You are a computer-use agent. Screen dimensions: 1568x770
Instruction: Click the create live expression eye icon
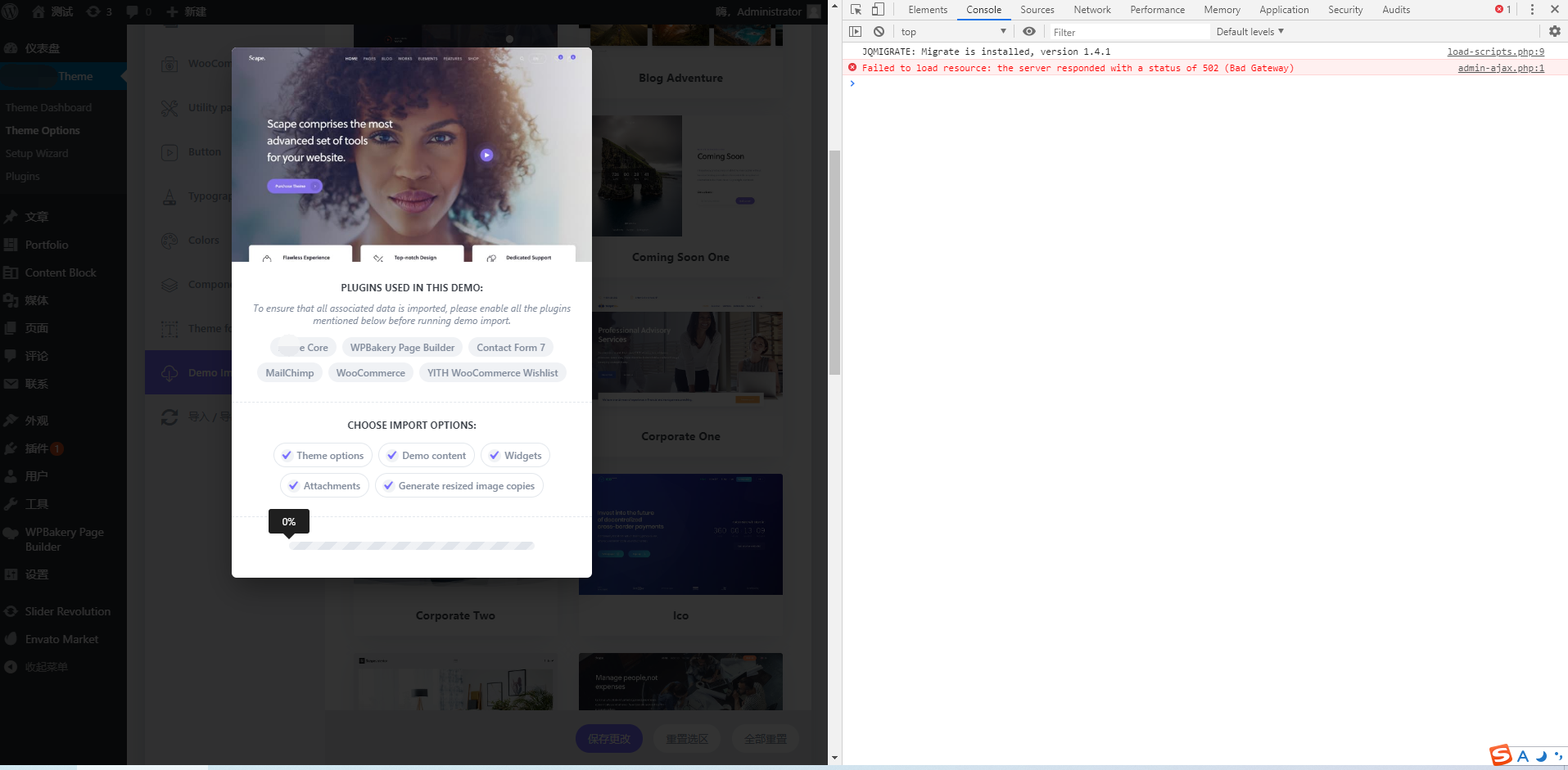coord(1029,32)
